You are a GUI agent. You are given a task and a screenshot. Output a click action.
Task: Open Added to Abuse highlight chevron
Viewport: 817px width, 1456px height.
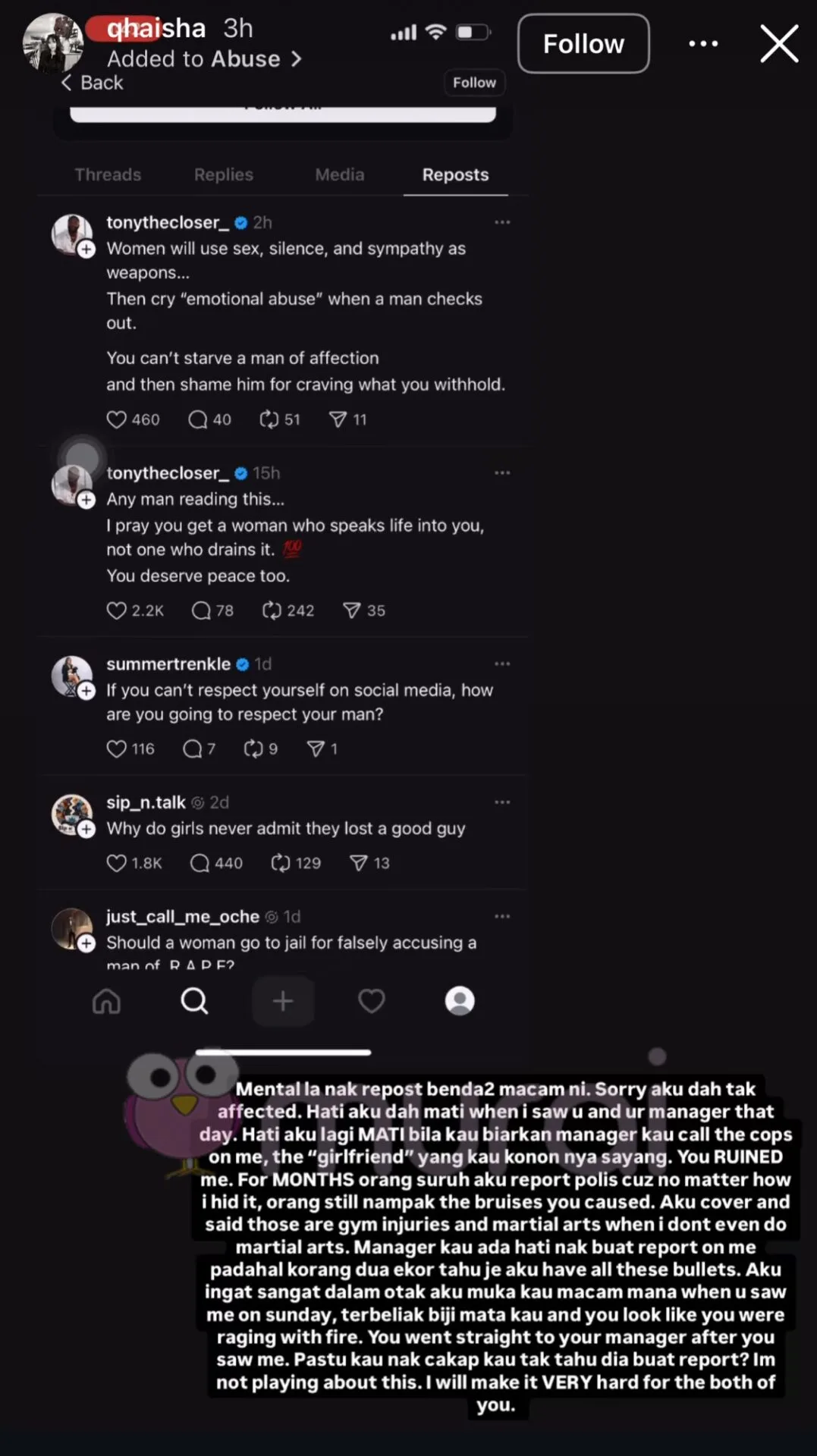pos(297,59)
